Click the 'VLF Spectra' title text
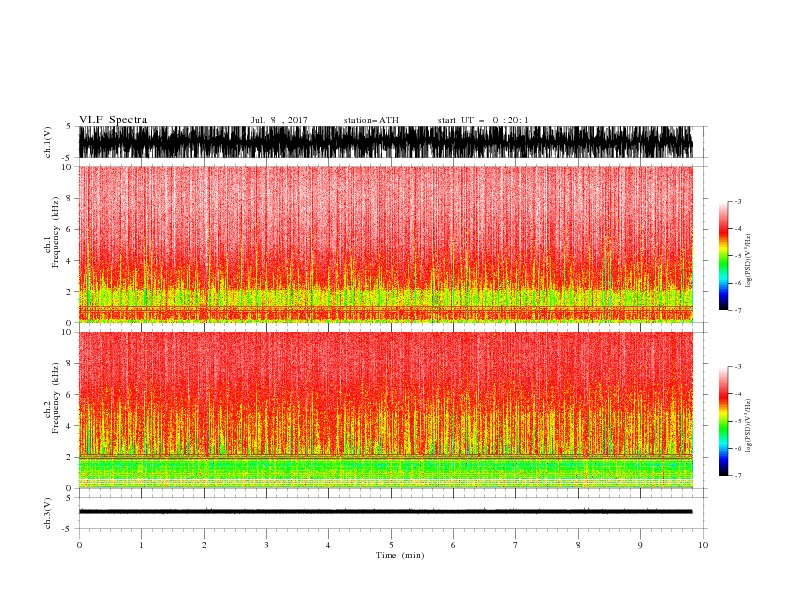The image size is (792, 612). (x=113, y=120)
